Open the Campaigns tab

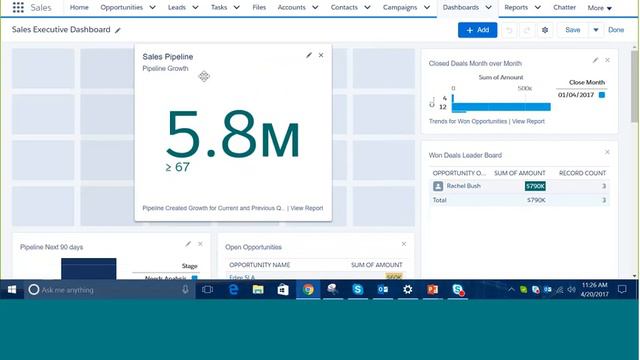[400, 7]
